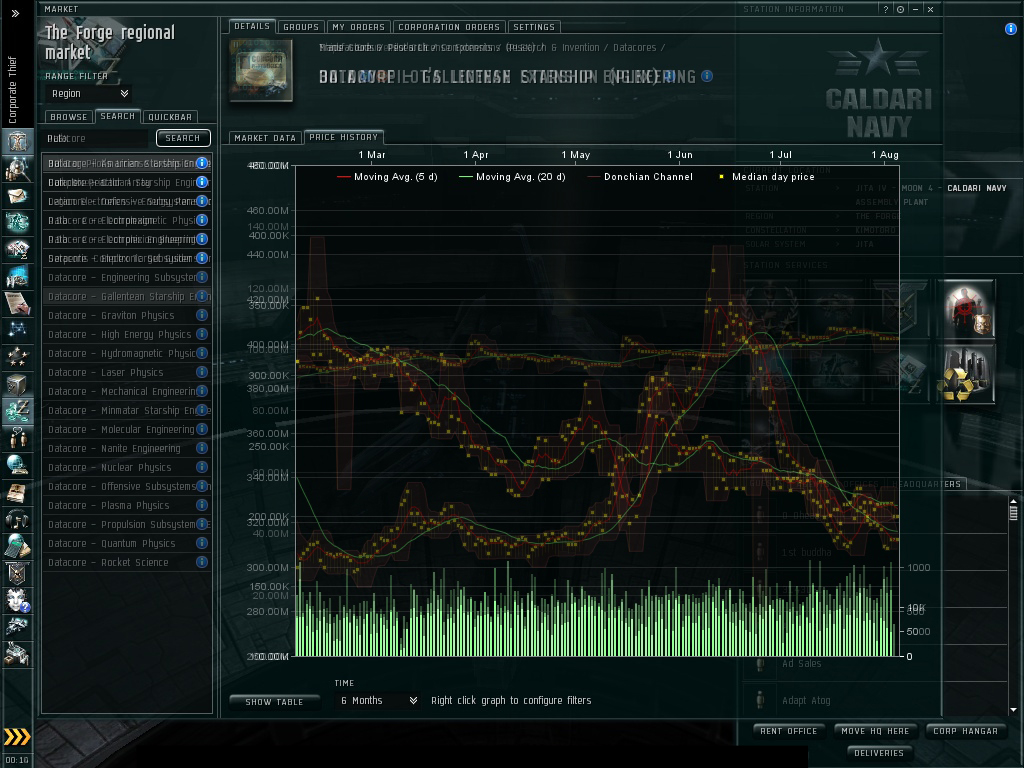
Task: Select Datacore - Quantum Physics row
Action: point(127,543)
